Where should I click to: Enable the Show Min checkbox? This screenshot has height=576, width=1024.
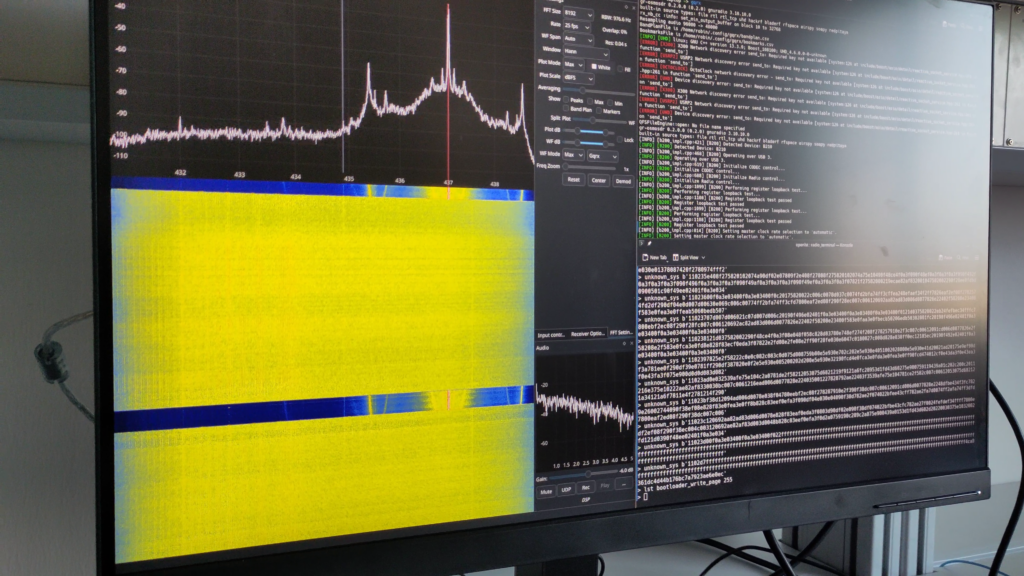[611, 103]
